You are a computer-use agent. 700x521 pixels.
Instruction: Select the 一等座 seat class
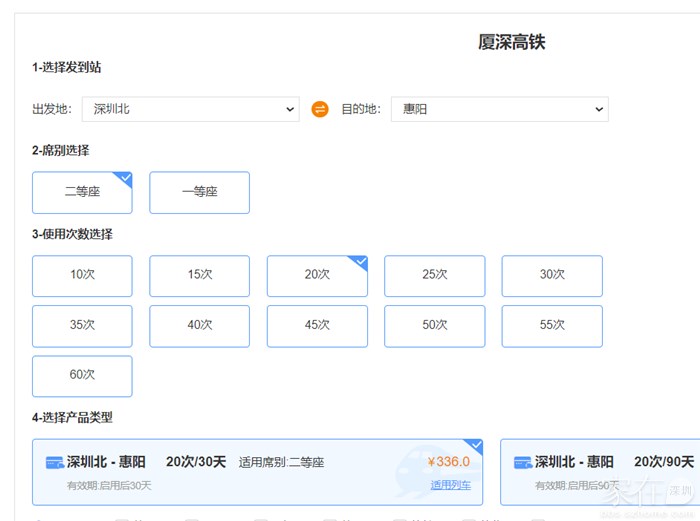(199, 192)
